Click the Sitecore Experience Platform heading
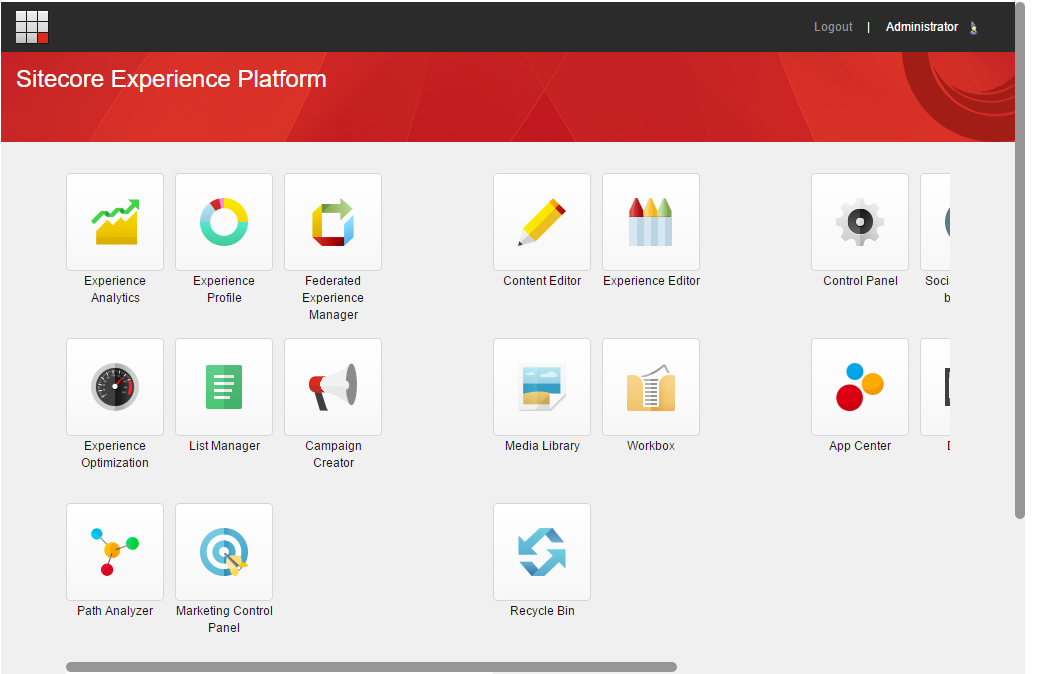Screen dimensions: 1037x674 [171, 79]
